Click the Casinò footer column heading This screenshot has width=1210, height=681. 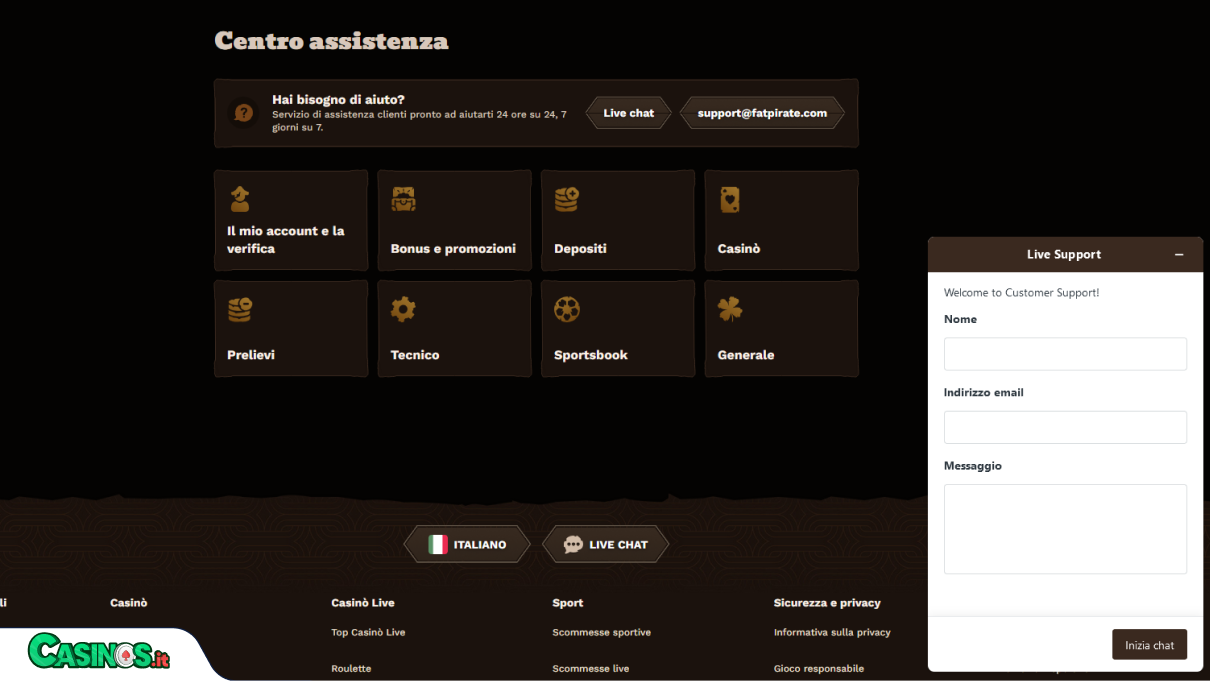[x=128, y=603]
